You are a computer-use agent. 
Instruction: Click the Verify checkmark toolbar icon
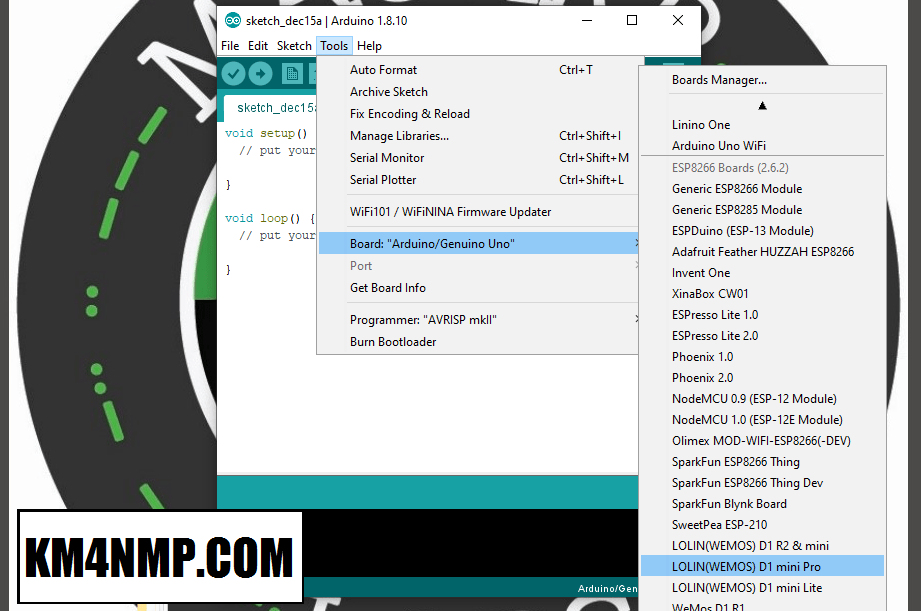(233, 73)
